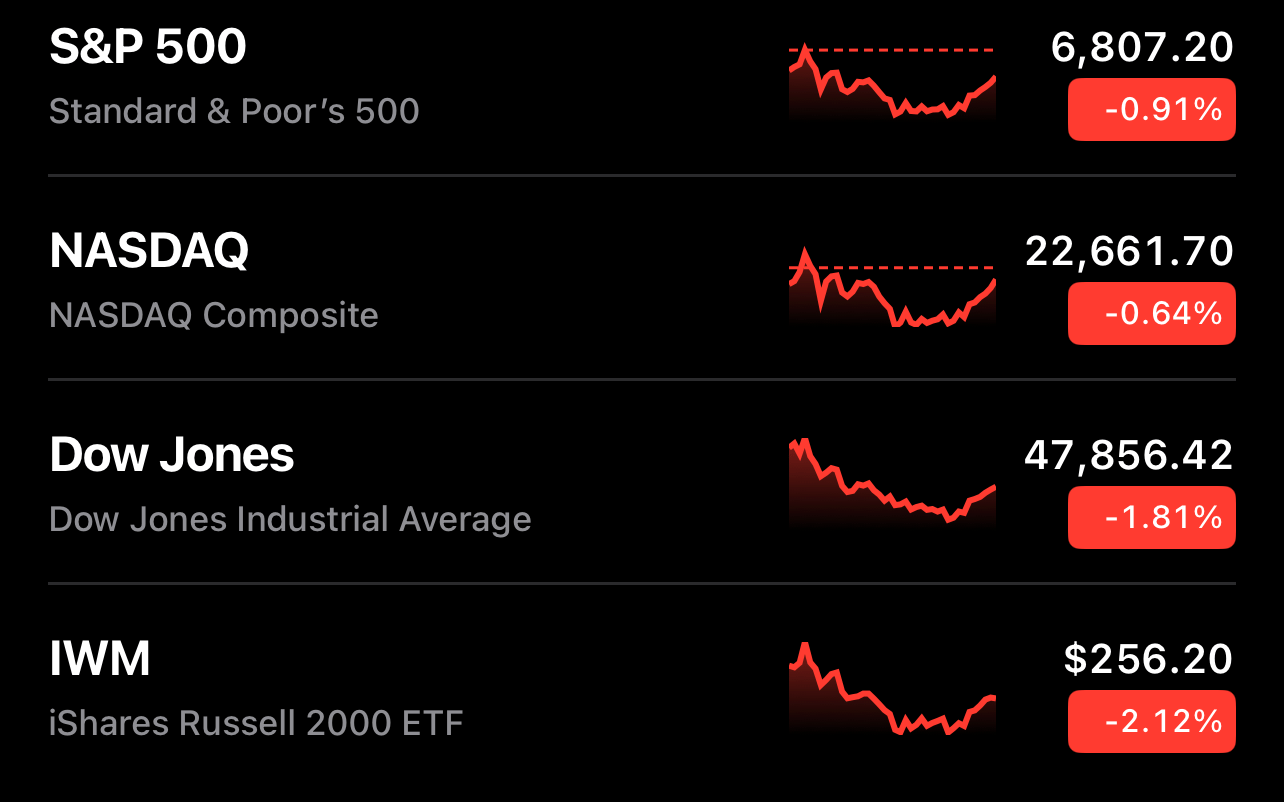Select the NASDAQ ticker name
The height and width of the screenshot is (802, 1284).
point(149,251)
